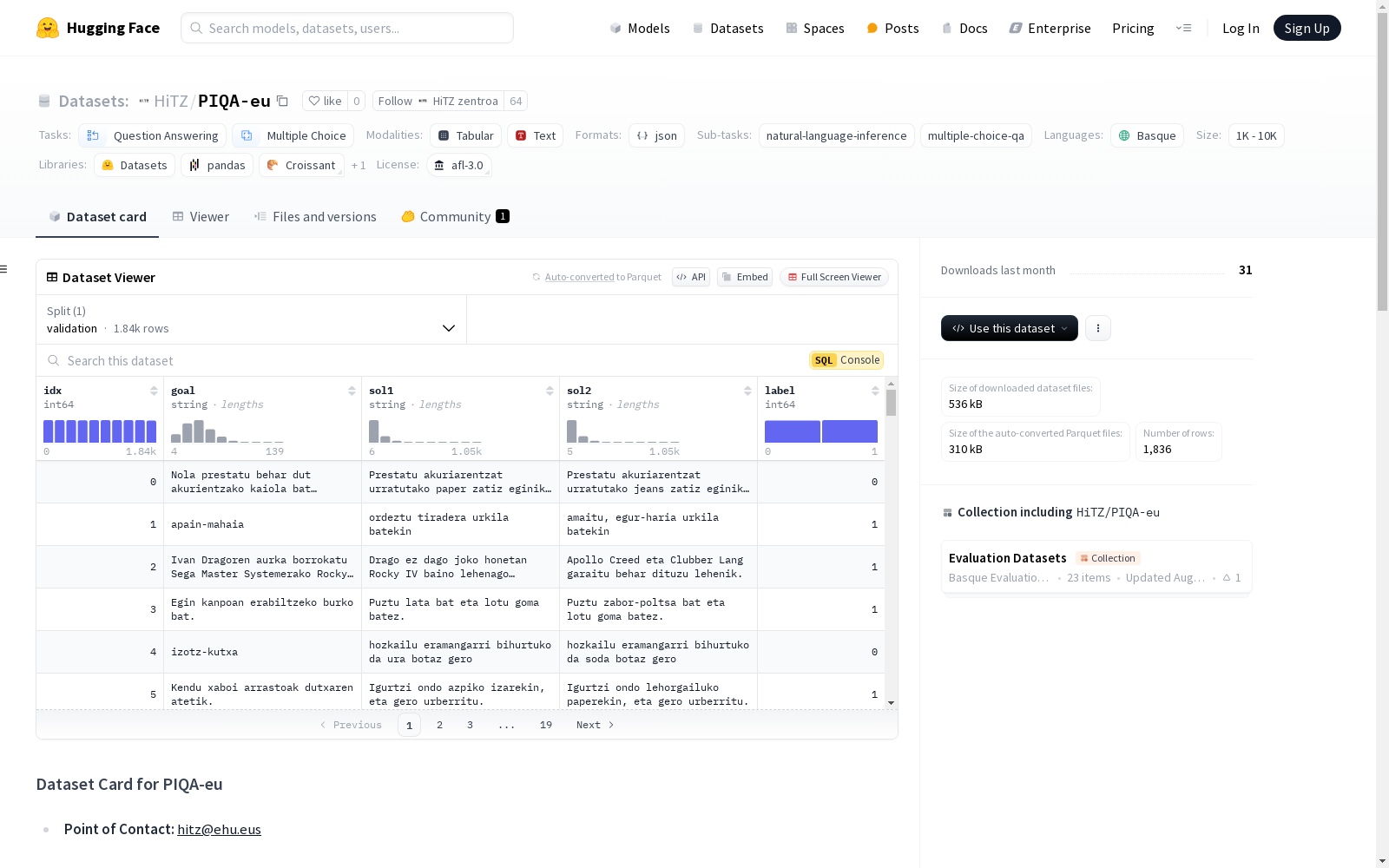
Task: Go to Models in top navigation
Action: pos(640,28)
